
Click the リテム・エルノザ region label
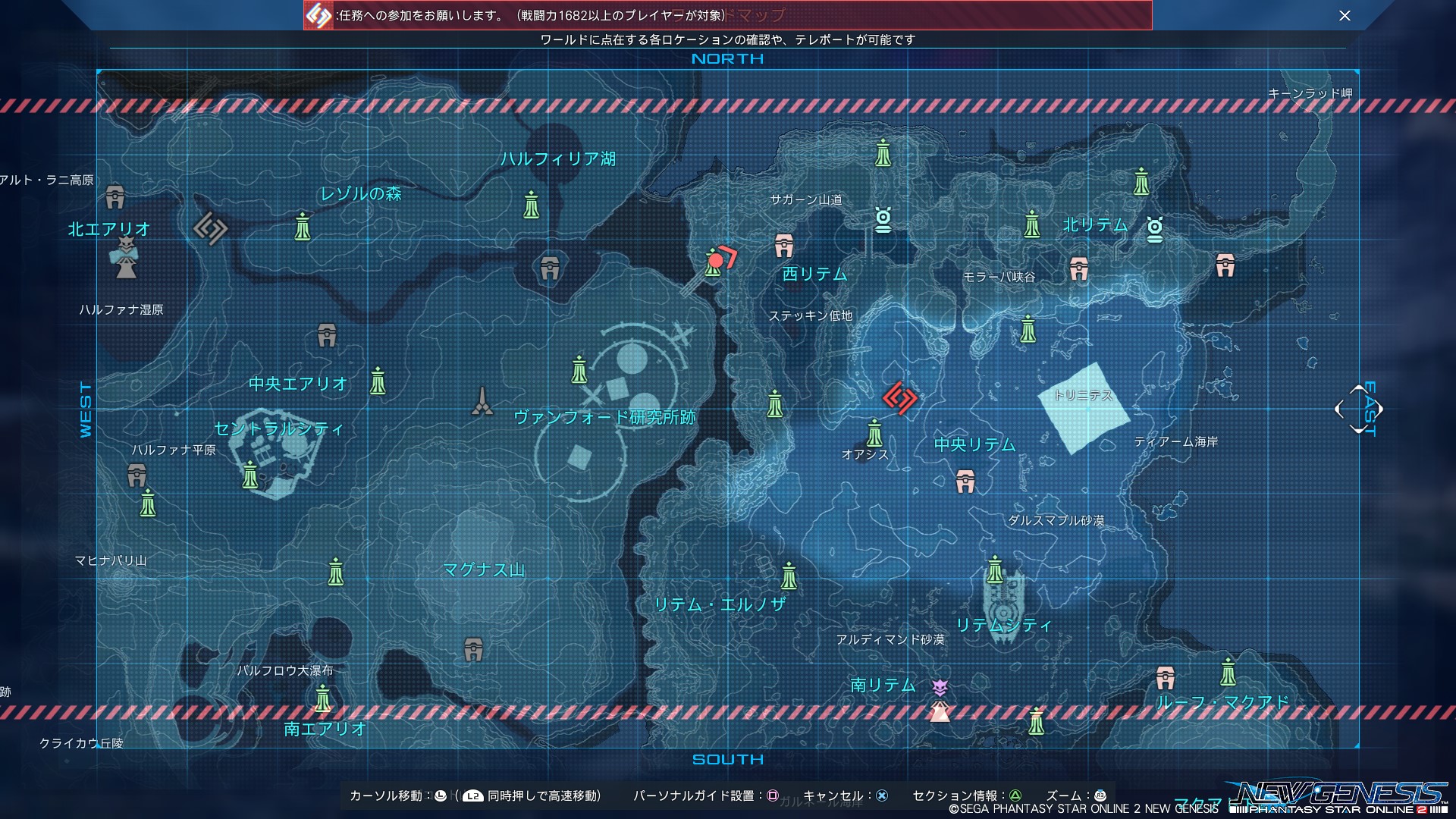(x=720, y=604)
